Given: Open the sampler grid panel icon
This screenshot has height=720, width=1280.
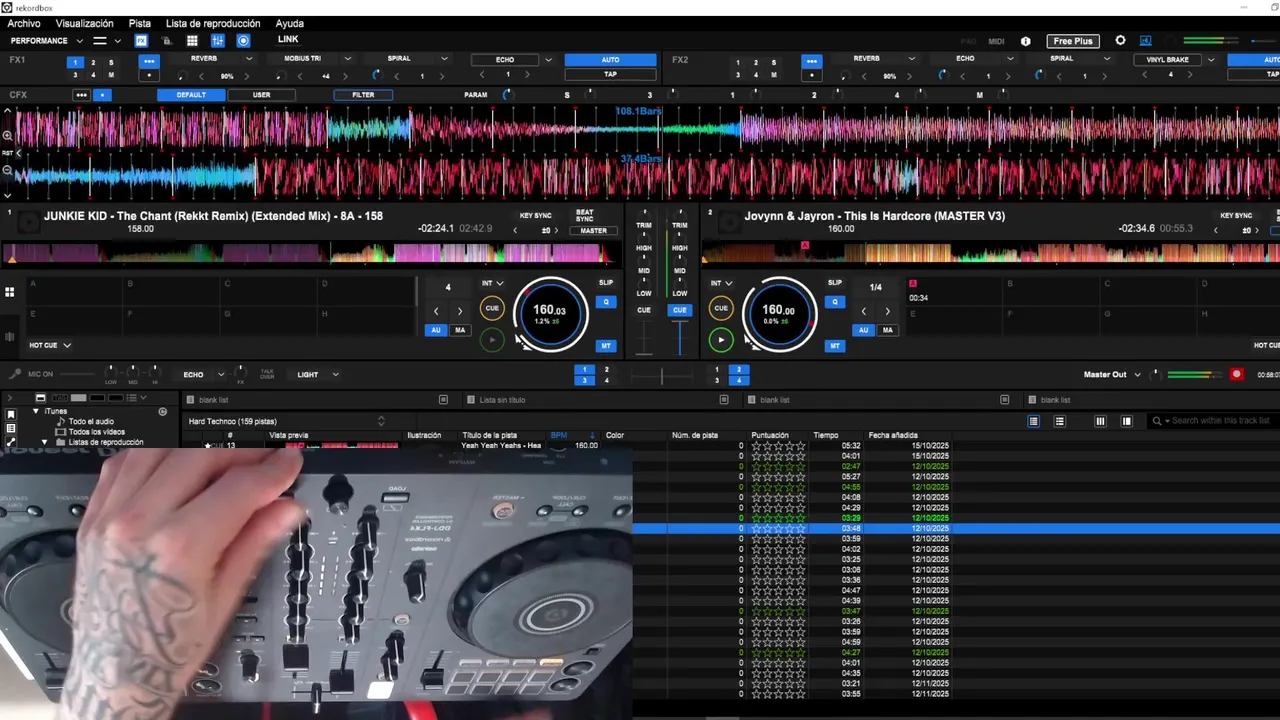Looking at the screenshot, I should (x=192, y=41).
